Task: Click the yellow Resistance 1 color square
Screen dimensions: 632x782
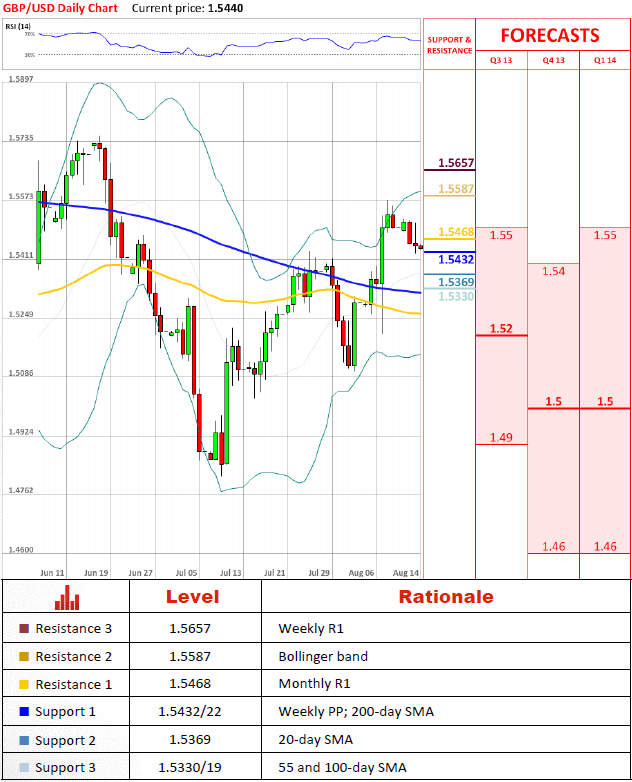Action: (x=24, y=685)
